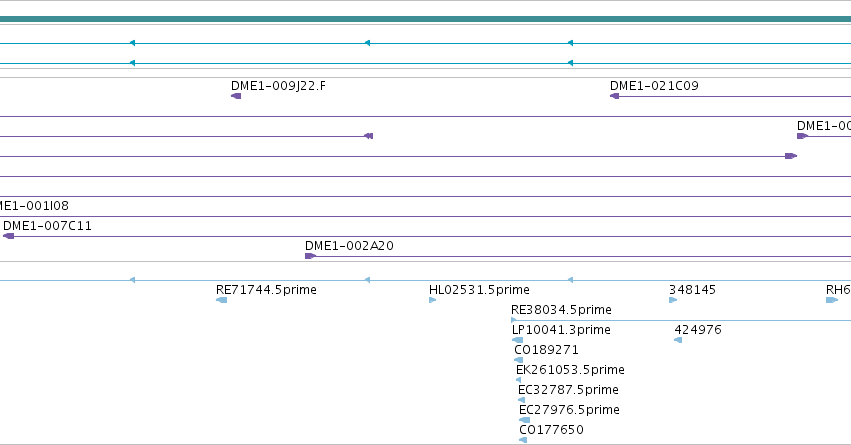Select the CO189271 label
The image size is (851, 445).
click(x=546, y=350)
